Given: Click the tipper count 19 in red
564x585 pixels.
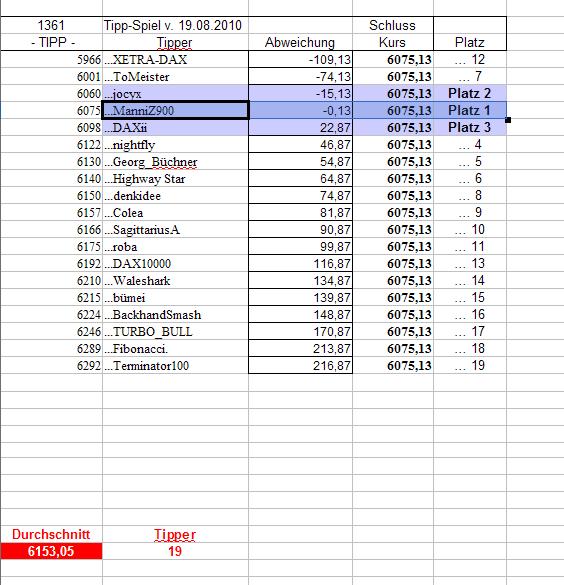Looking at the screenshot, I should point(175,551).
